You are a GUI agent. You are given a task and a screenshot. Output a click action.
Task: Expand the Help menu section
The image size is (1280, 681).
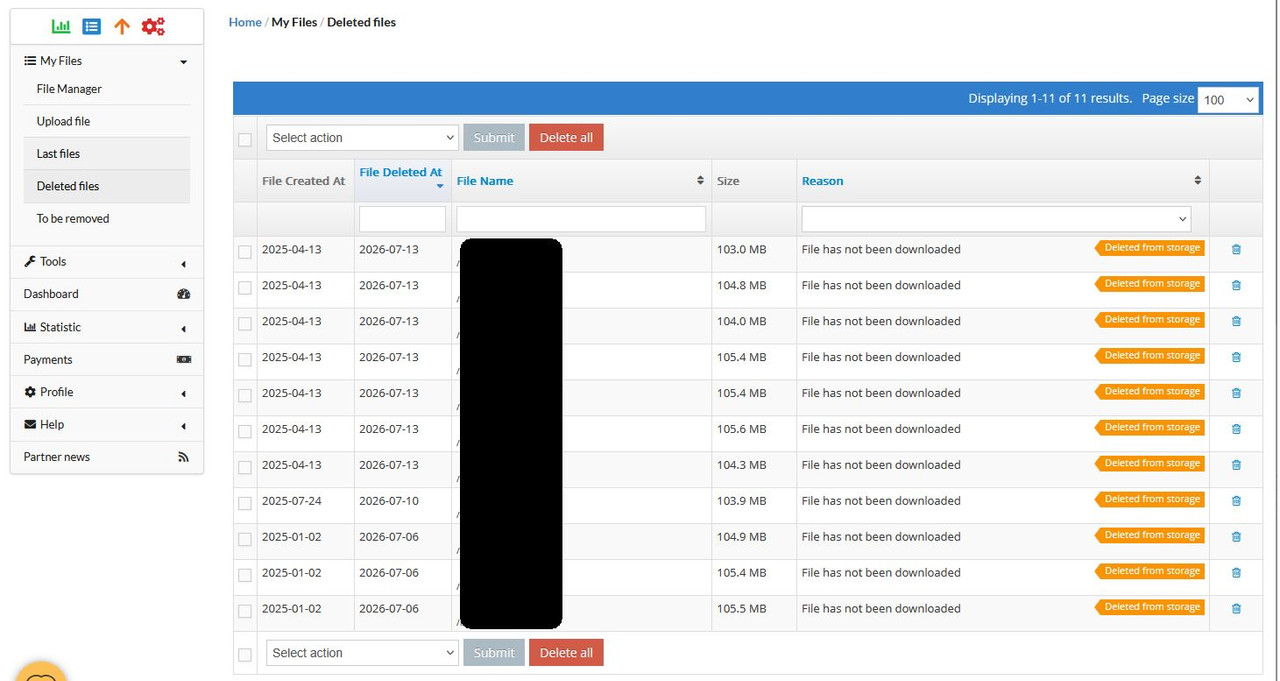click(x=107, y=425)
